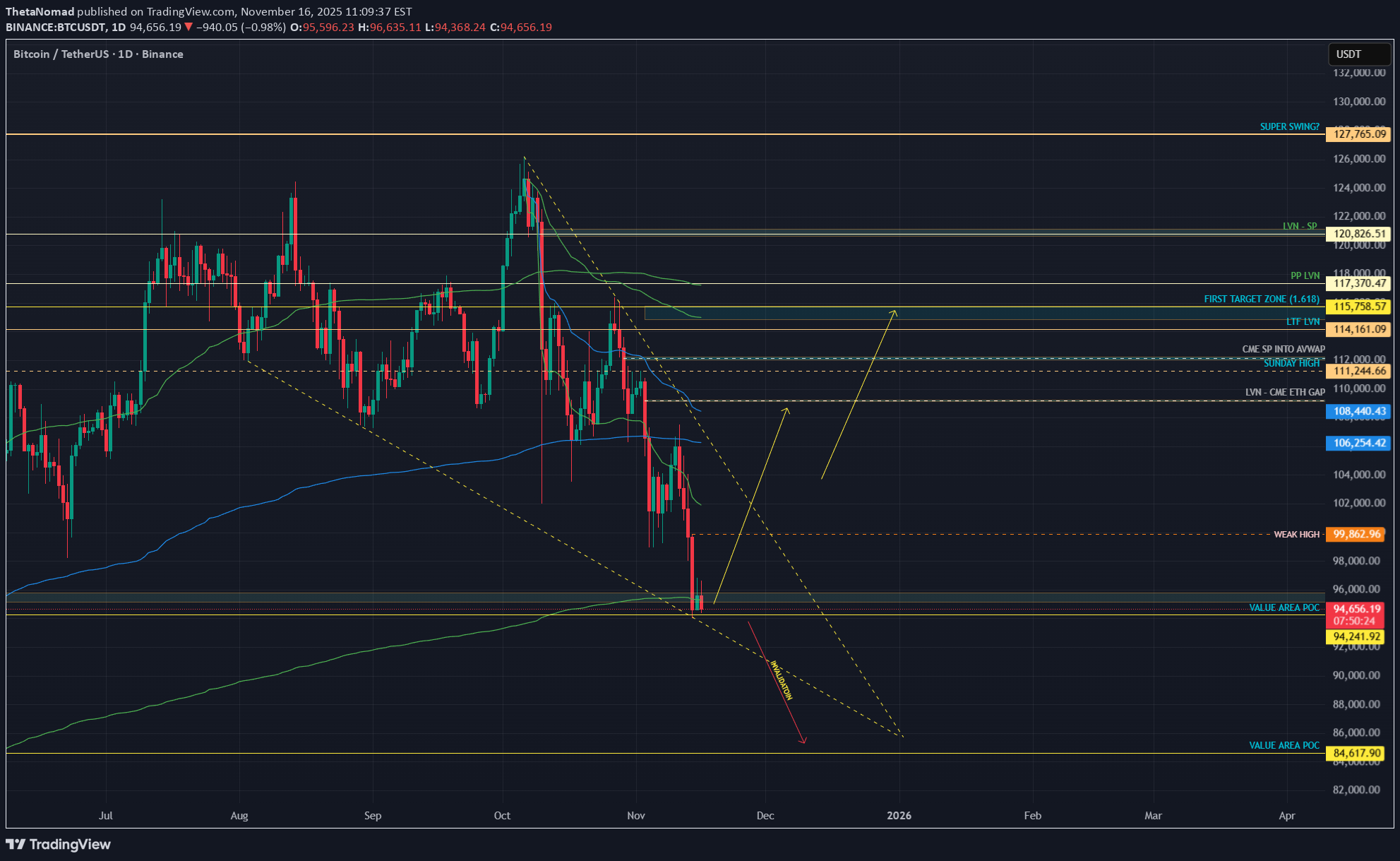
Task: Select the SUPER SWING? line label
Action: [x=1289, y=126]
